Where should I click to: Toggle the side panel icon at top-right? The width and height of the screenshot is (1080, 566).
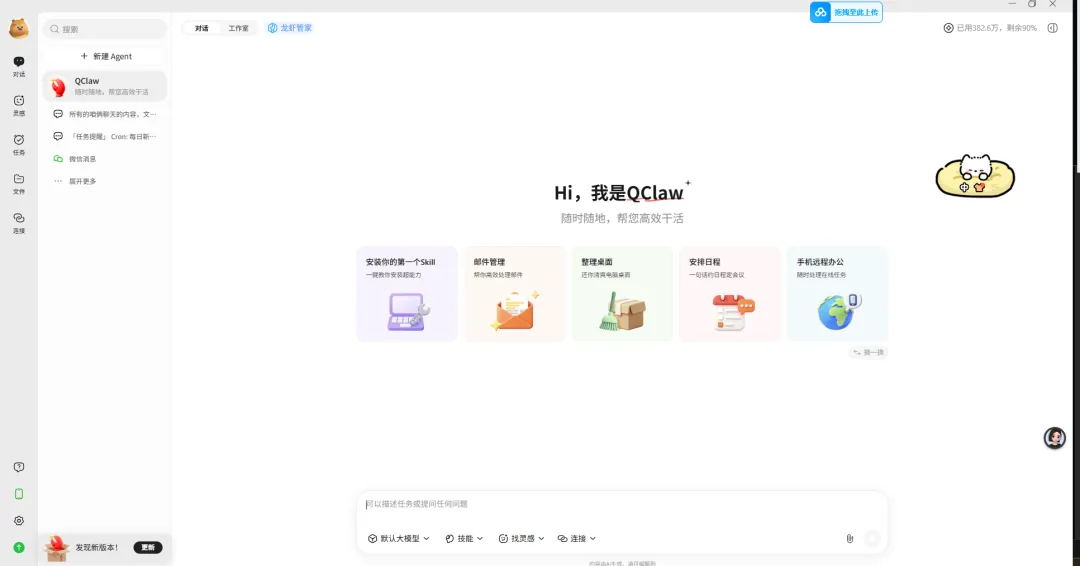pos(1052,28)
